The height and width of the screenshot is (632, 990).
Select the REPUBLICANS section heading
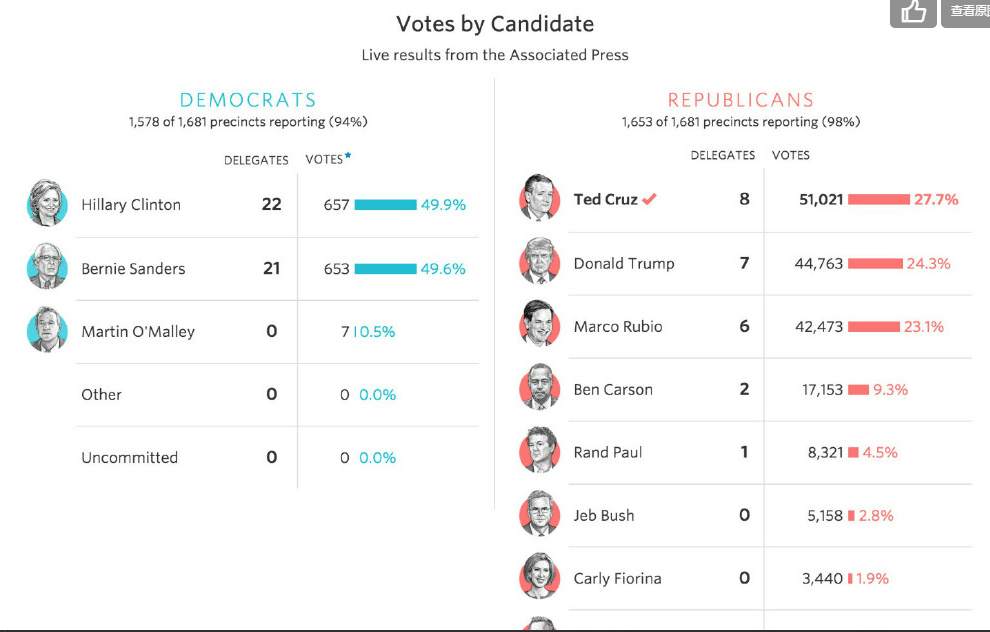coord(741,100)
